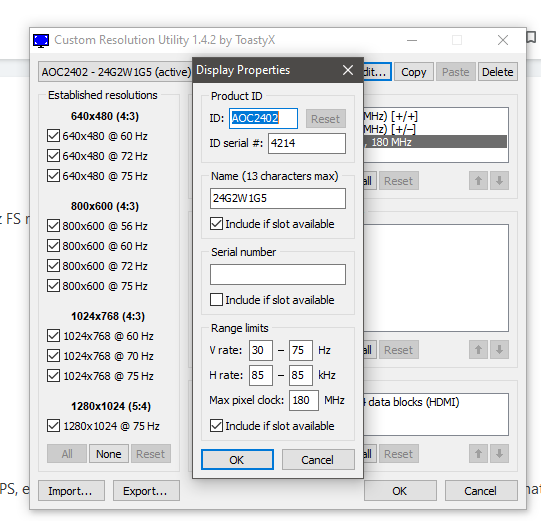Viewport: 541px width, 521px height.
Task: Select the resolution row ending in [+/–]
Action: pos(435,129)
